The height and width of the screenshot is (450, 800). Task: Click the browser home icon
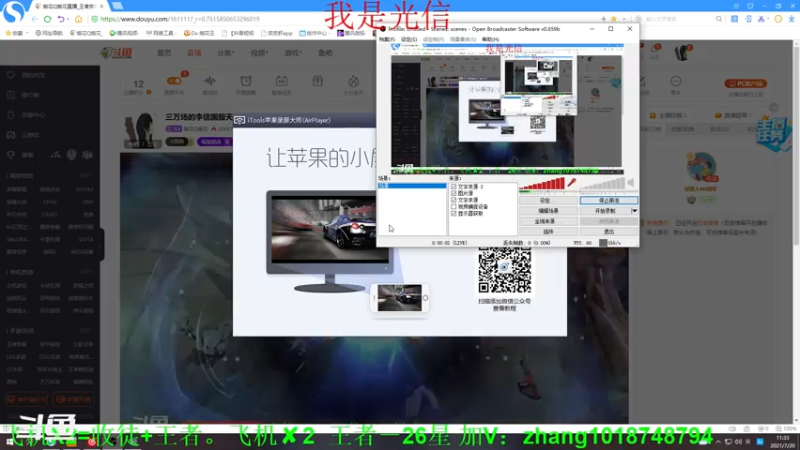(x=78, y=19)
